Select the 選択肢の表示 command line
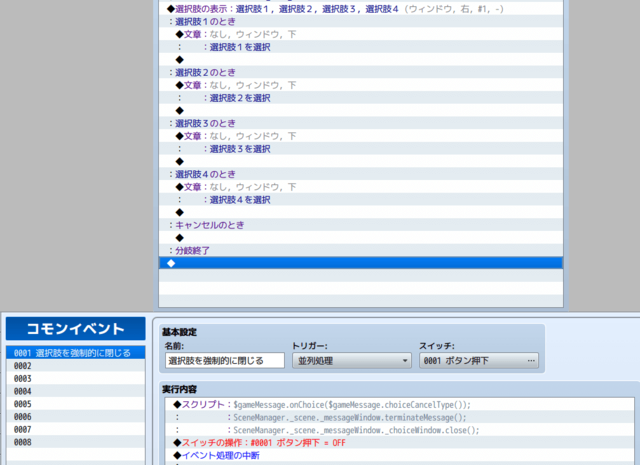The image size is (640, 465). pos(361,9)
